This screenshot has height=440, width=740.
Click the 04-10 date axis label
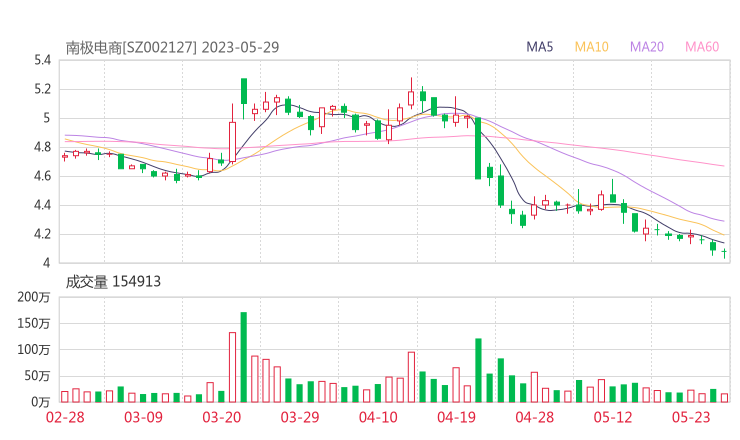pyautogui.click(x=378, y=417)
